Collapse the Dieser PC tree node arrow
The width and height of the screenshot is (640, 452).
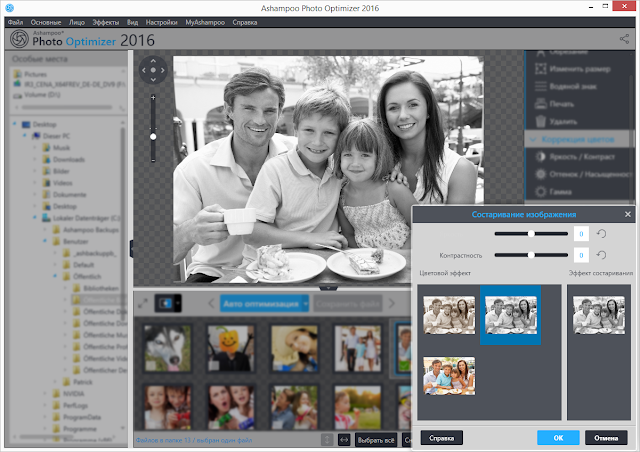click(24, 136)
